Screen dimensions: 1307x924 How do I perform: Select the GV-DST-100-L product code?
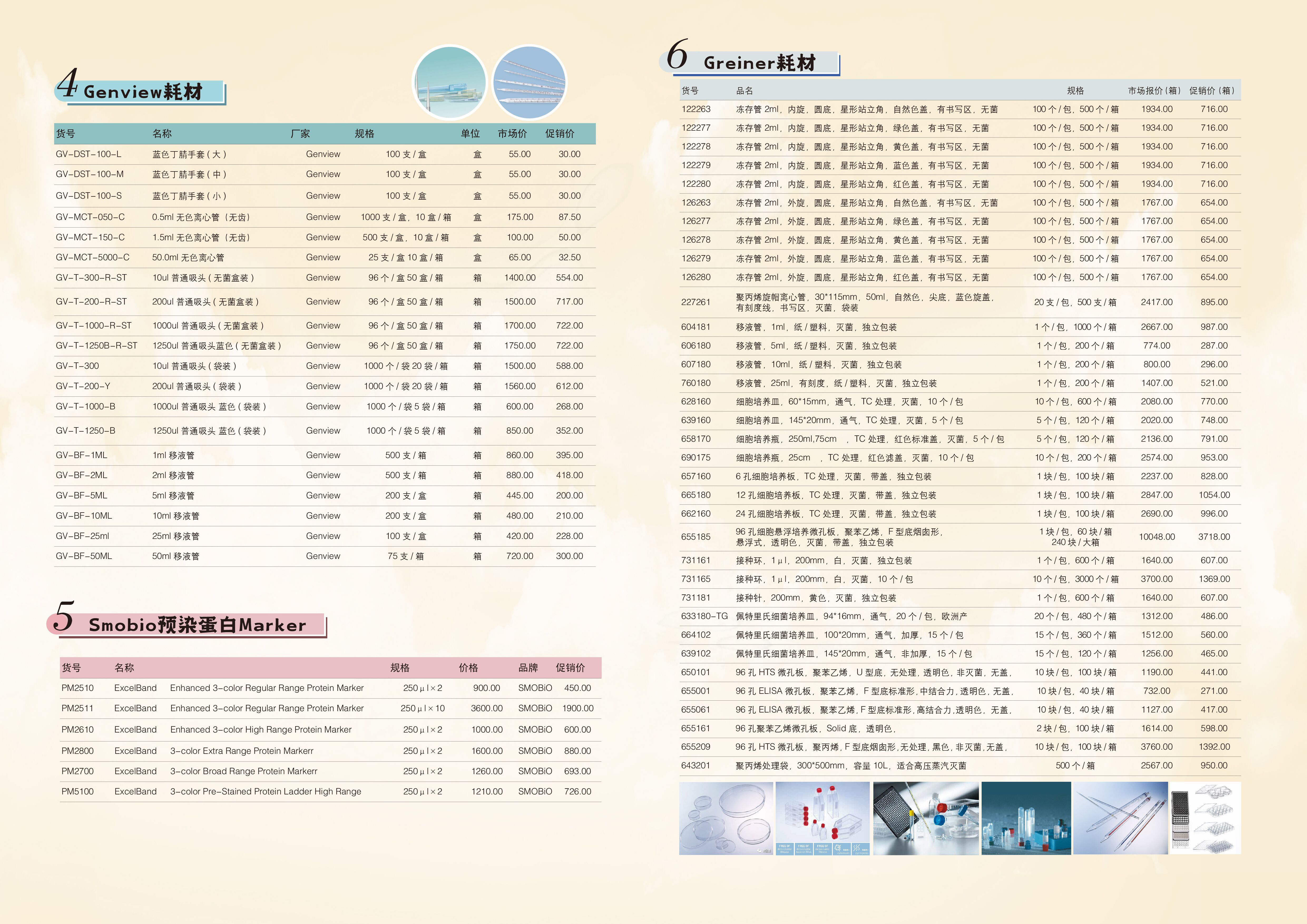coord(88,154)
